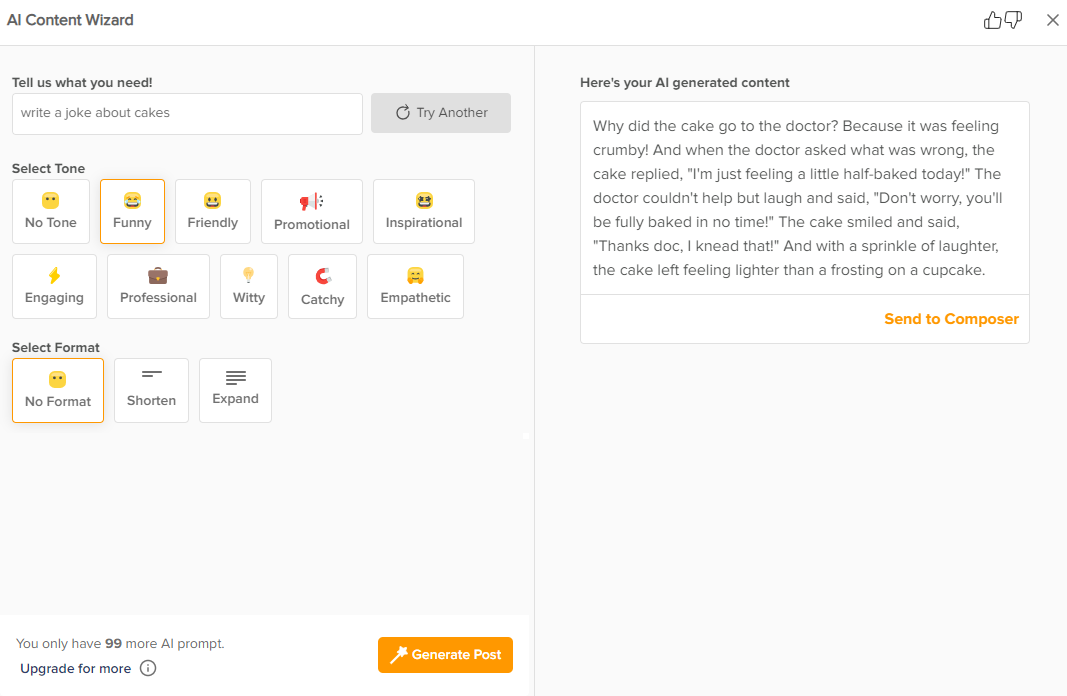Click the thumbs down feedback icon
The image size is (1067, 696).
coord(1013,20)
